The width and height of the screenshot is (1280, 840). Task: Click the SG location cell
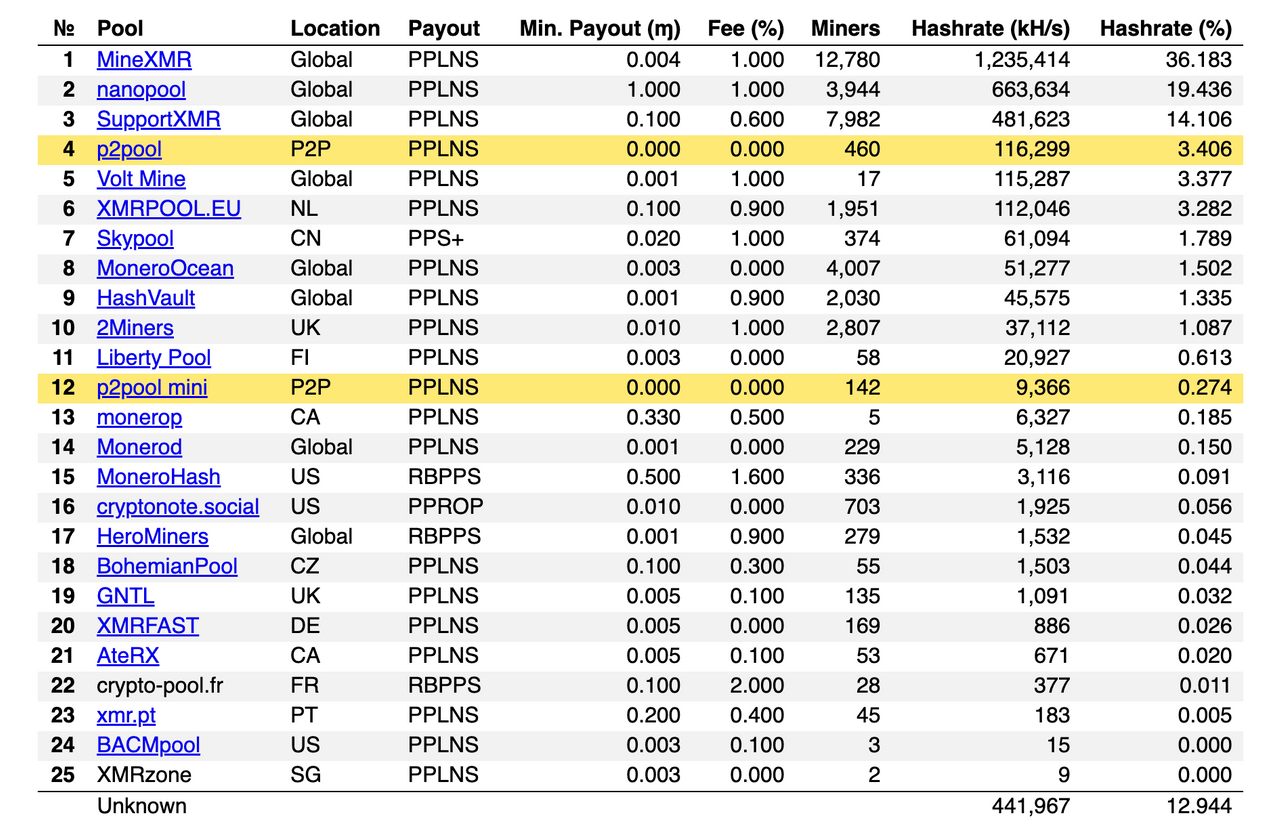306,775
